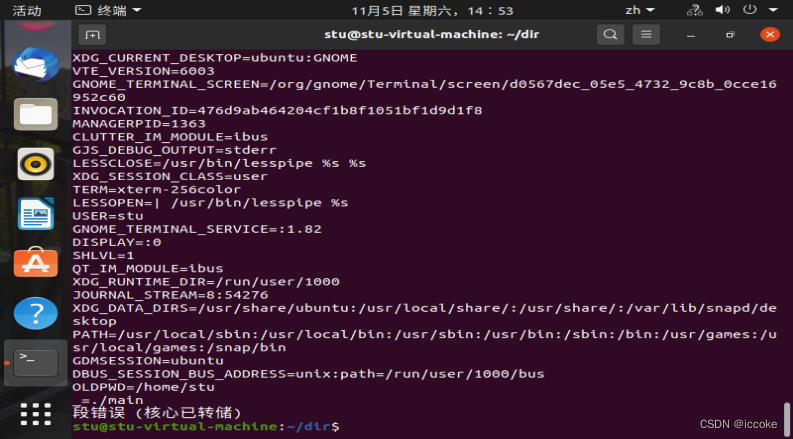The height and width of the screenshot is (439, 793).
Task: Click the line XDG_RUNTIME_DIR=/run/user/1000
Action: click(206, 282)
